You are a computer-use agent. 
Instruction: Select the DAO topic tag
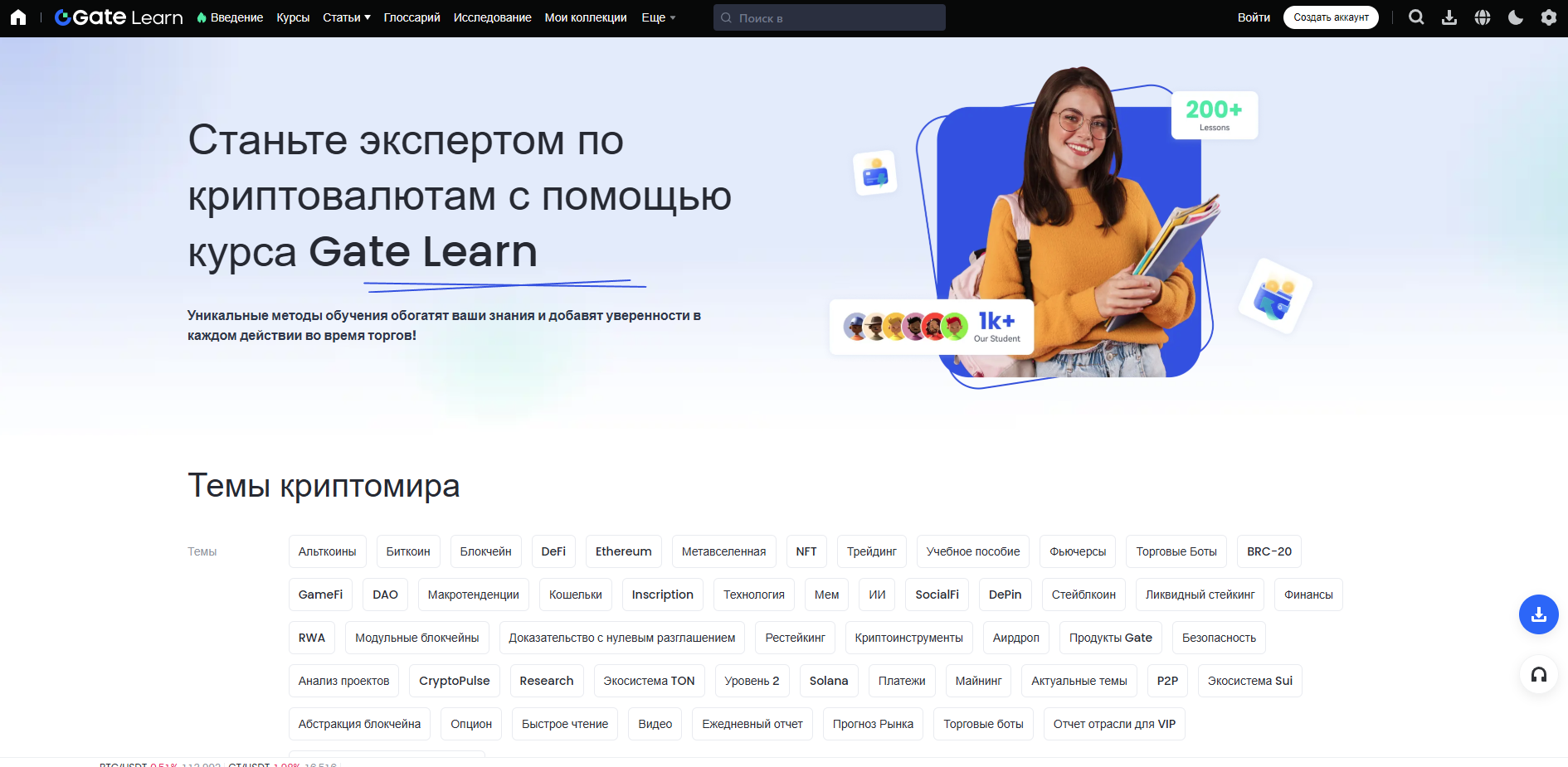[x=386, y=595]
